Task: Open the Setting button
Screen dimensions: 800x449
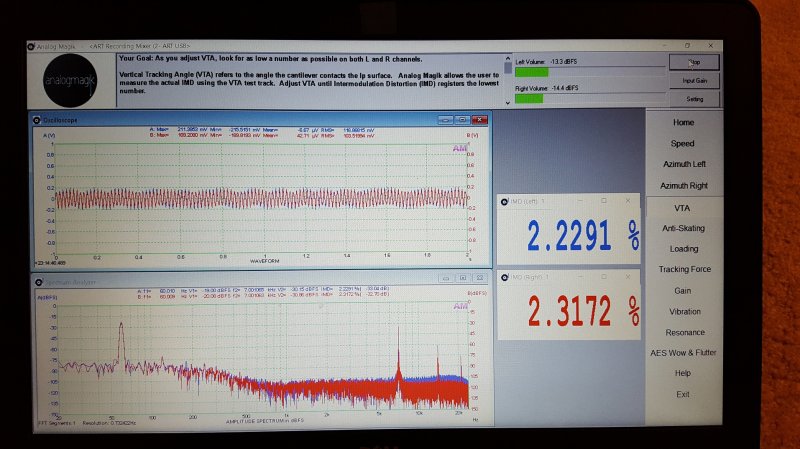Action: click(x=694, y=99)
